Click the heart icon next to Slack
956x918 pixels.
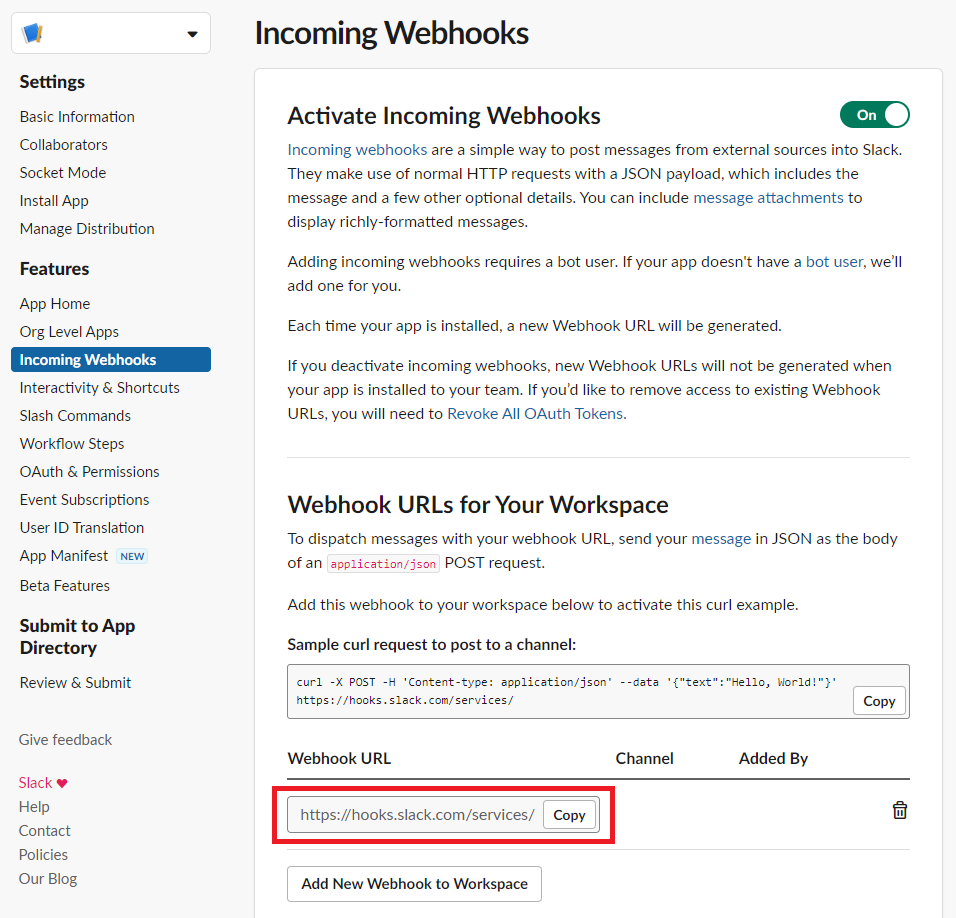[x=62, y=783]
